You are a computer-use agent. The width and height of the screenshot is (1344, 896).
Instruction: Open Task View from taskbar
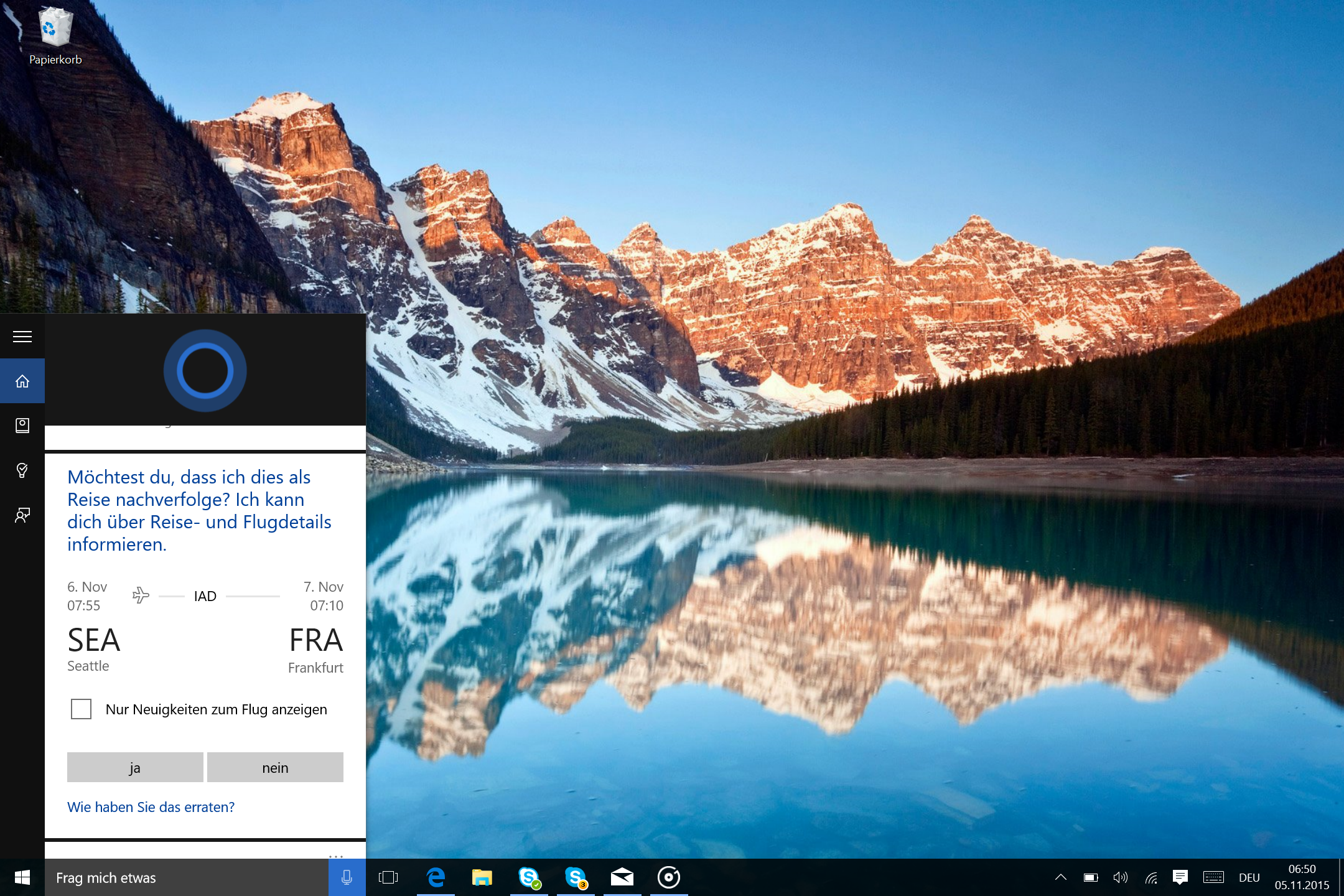(388, 877)
